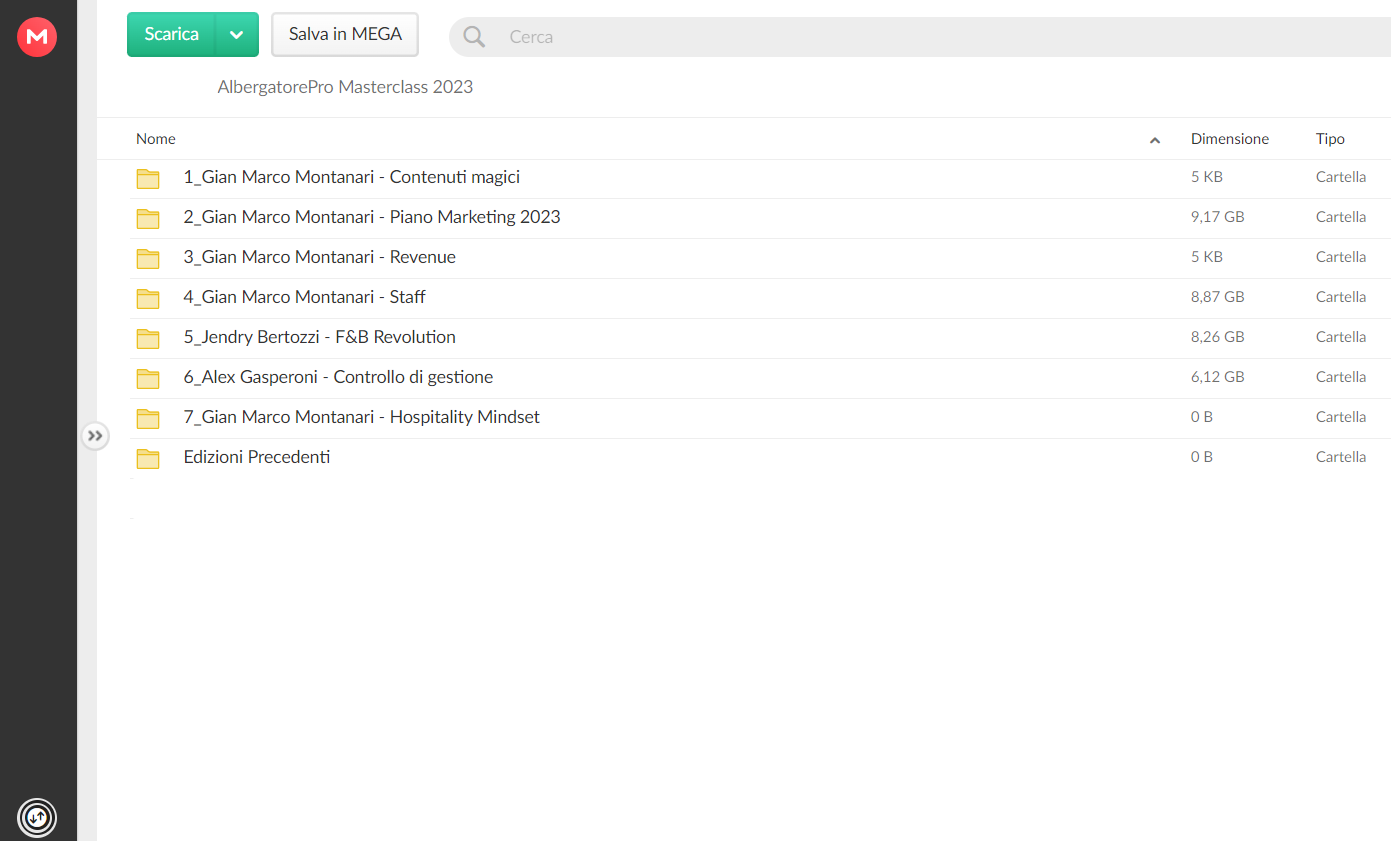The image size is (1391, 841).
Task: Click the search magnifier icon
Action: (x=474, y=37)
